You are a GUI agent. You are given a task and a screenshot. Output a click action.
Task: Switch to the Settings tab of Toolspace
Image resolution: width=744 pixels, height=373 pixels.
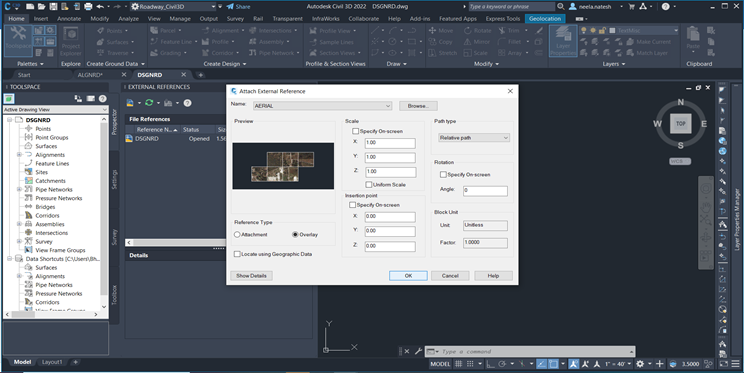point(114,179)
